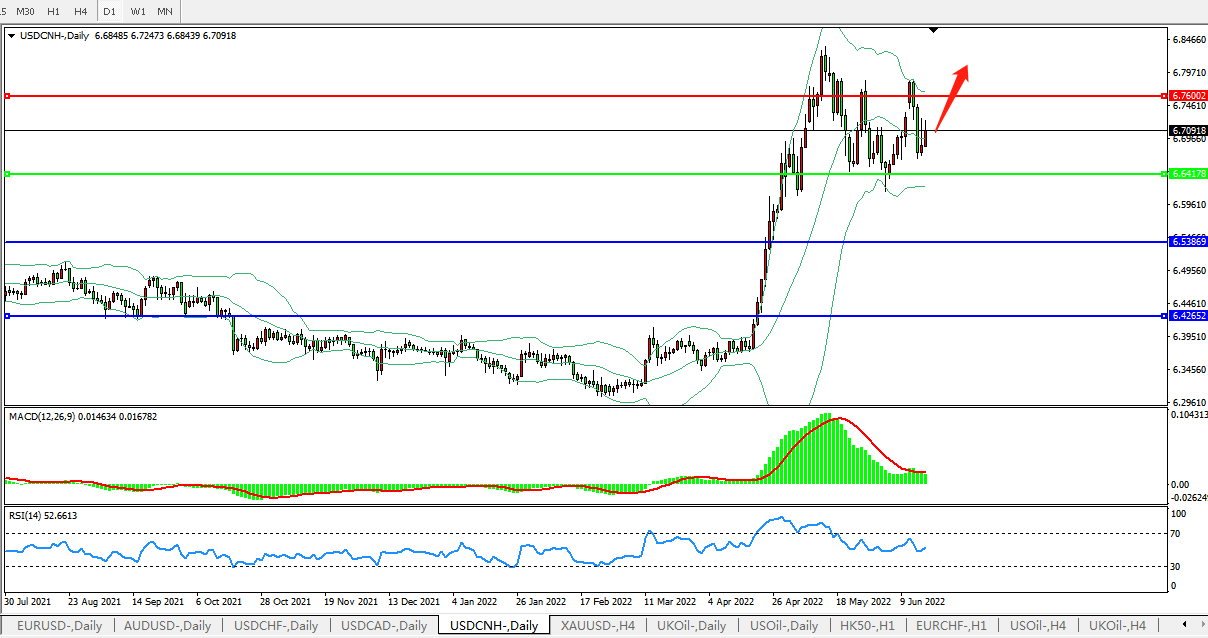Open the EURUSD-,Daily chart tab
The width and height of the screenshot is (1208, 638).
click(x=58, y=626)
